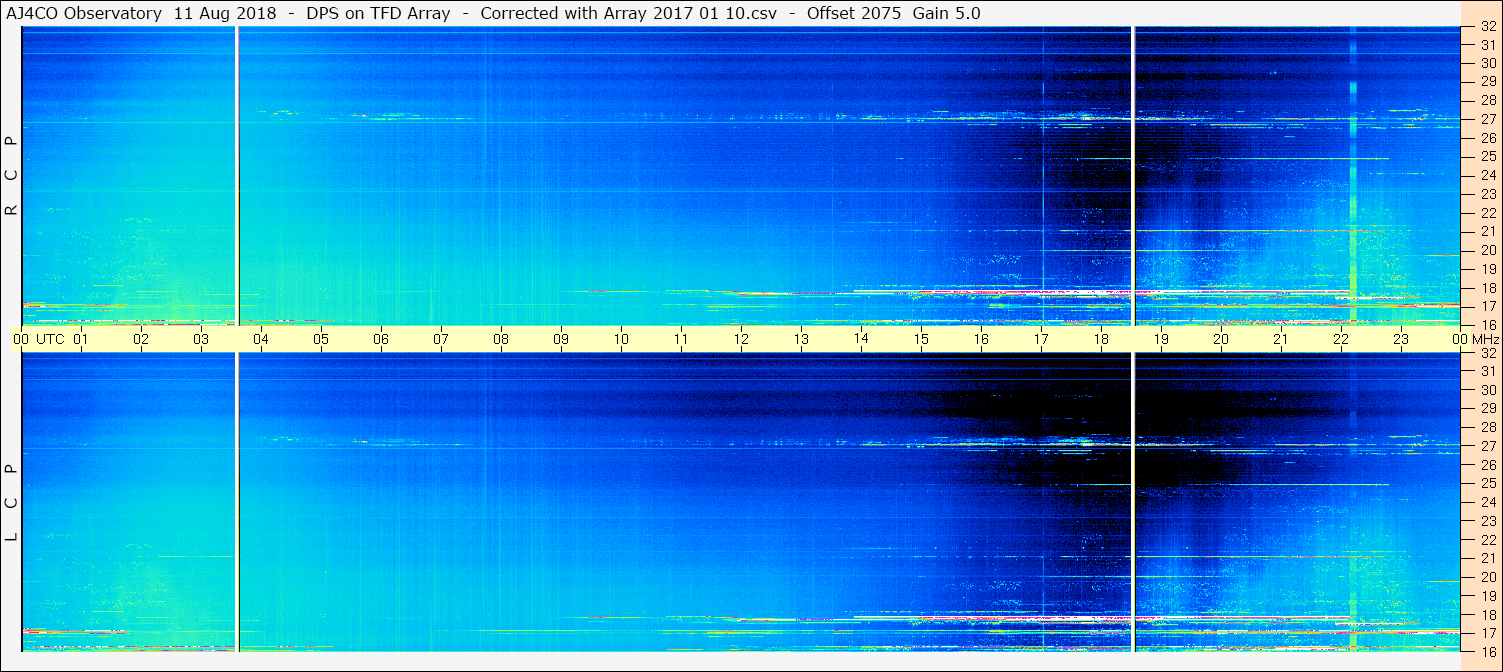Viewport: 1503px width, 672px height.
Task: Select the "18" hour tick on the time axis
Action: pos(1101,339)
